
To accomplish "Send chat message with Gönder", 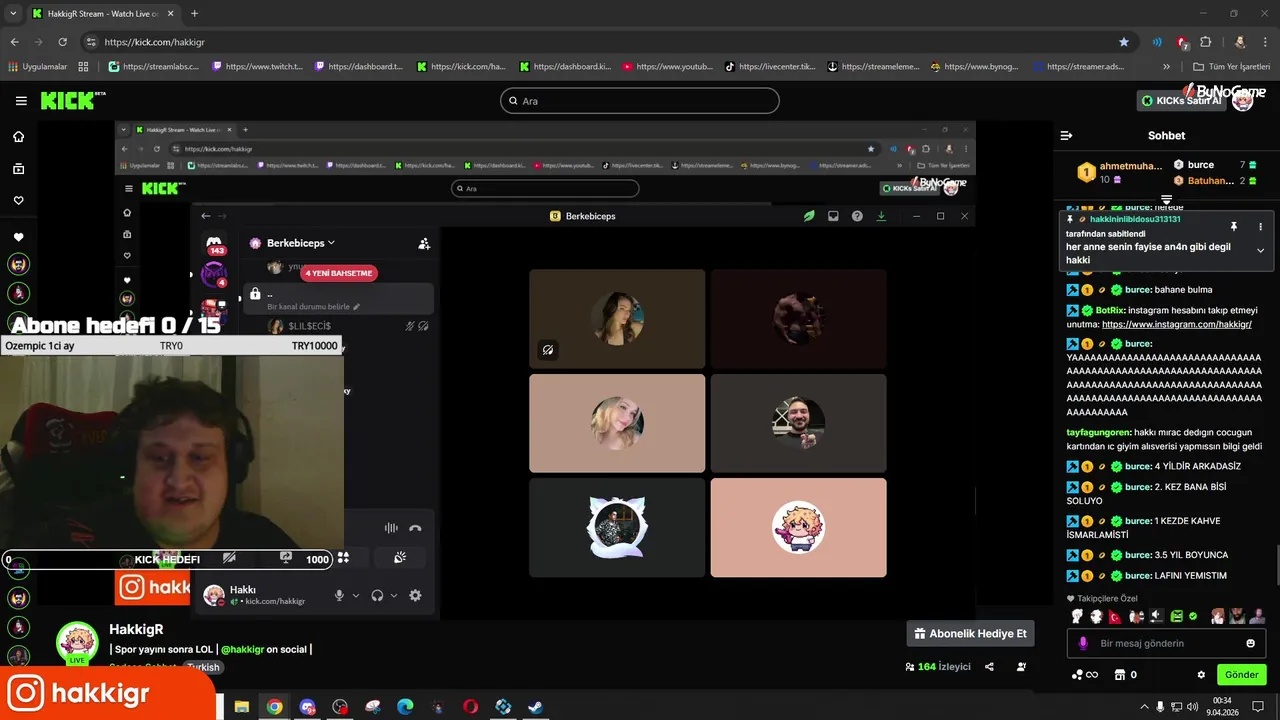I will click(1241, 675).
